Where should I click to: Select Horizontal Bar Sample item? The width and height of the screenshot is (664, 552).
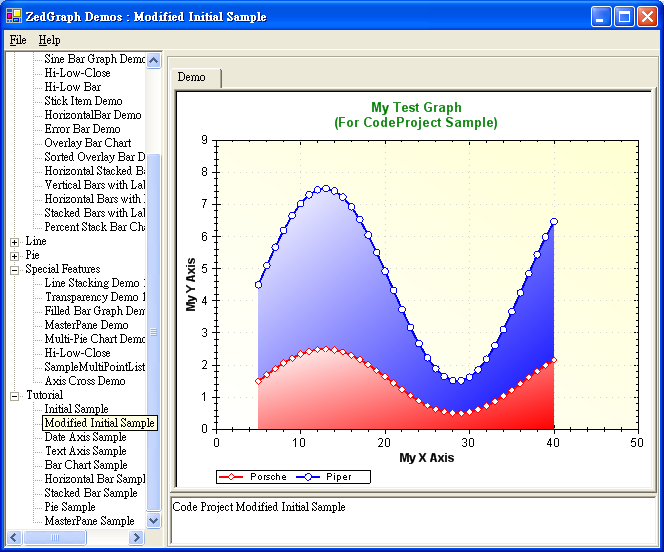click(x=94, y=478)
